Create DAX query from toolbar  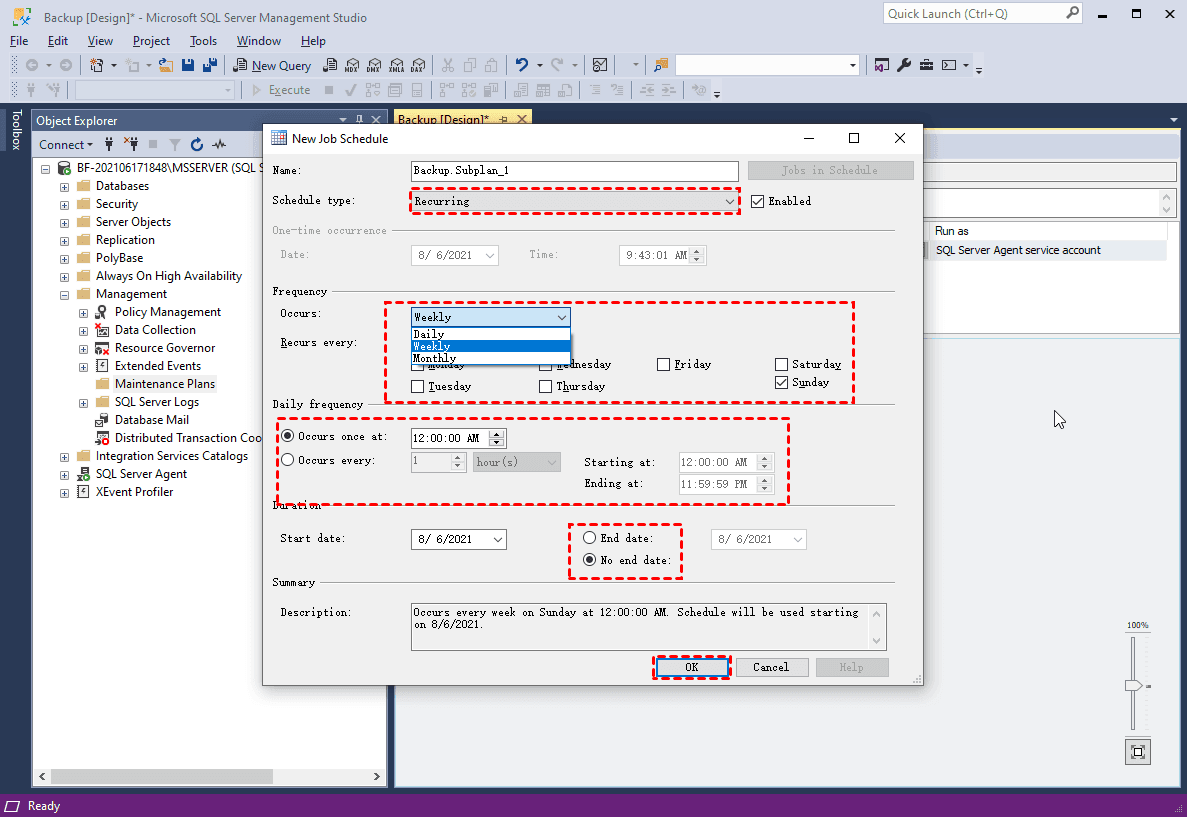418,66
